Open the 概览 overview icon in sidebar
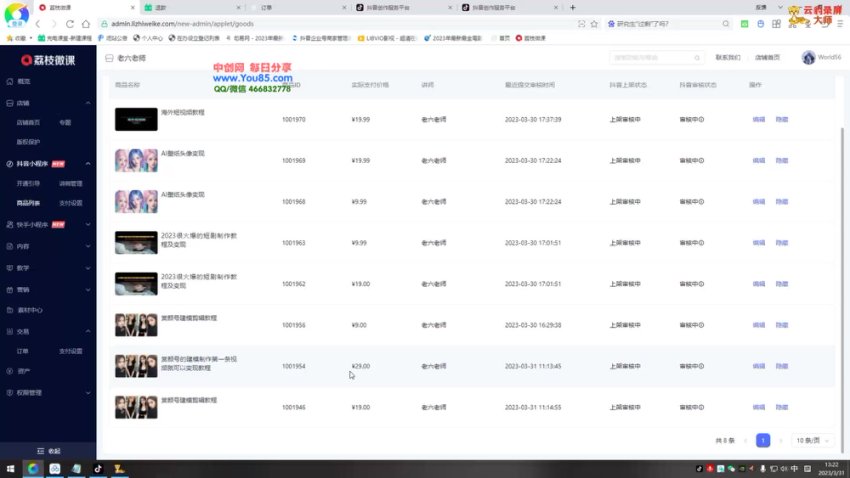The image size is (850, 478). click(10, 81)
